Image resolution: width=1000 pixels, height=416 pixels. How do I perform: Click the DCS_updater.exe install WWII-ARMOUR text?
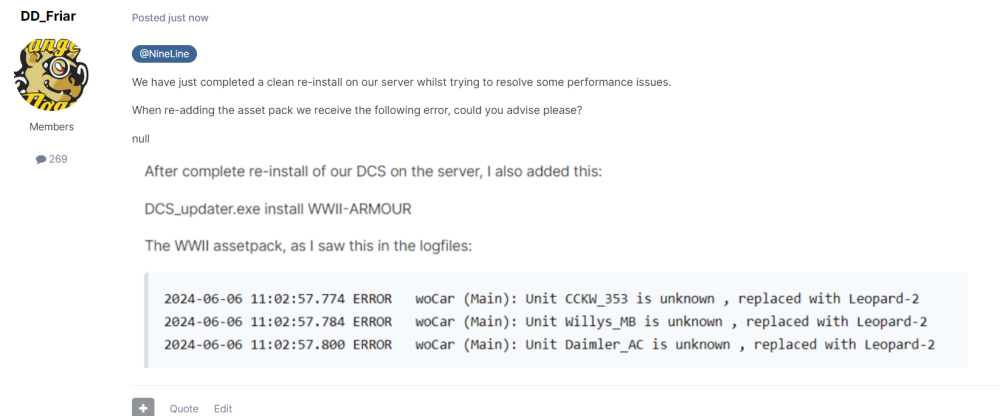click(279, 208)
